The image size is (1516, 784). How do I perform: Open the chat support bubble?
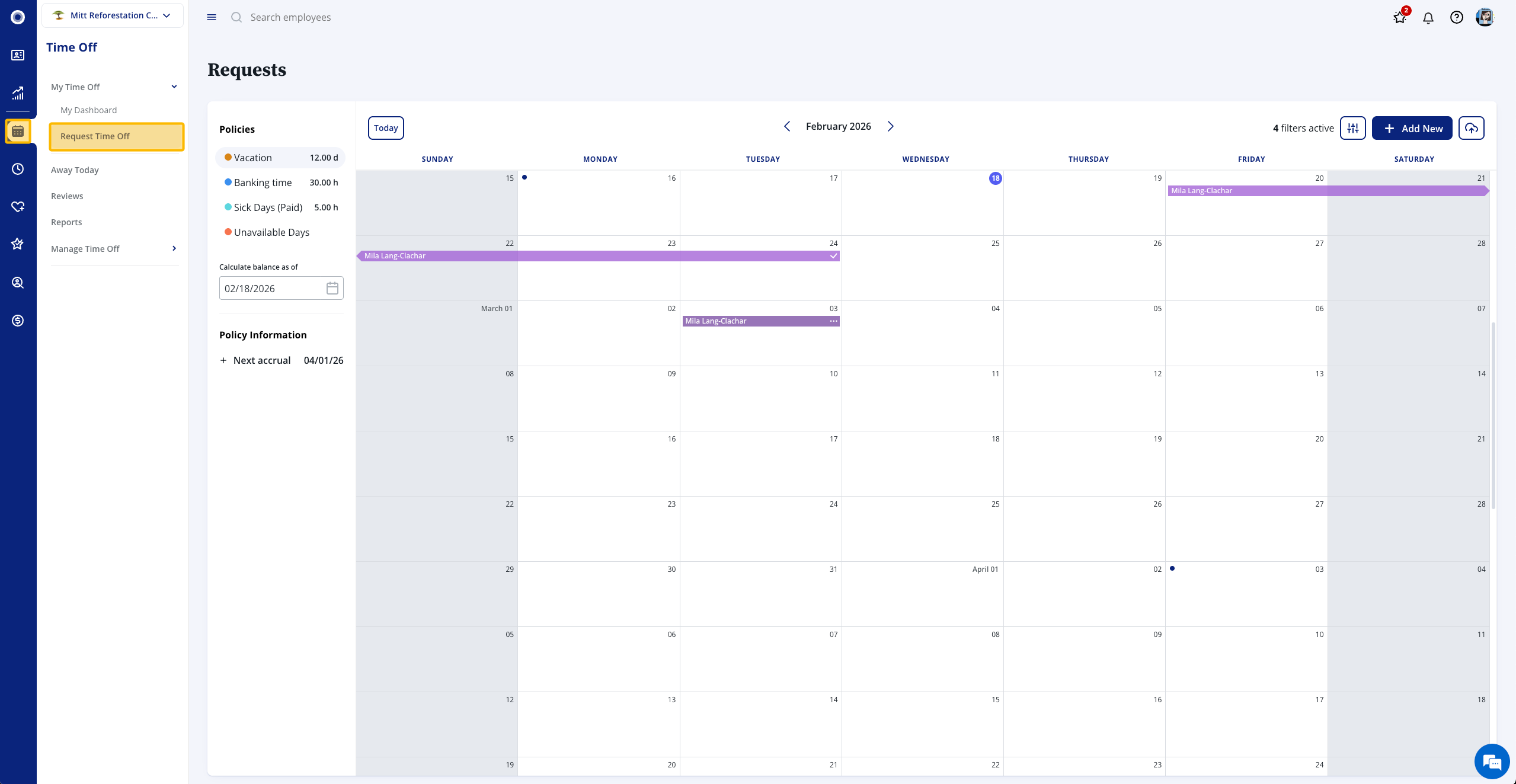[1491, 761]
